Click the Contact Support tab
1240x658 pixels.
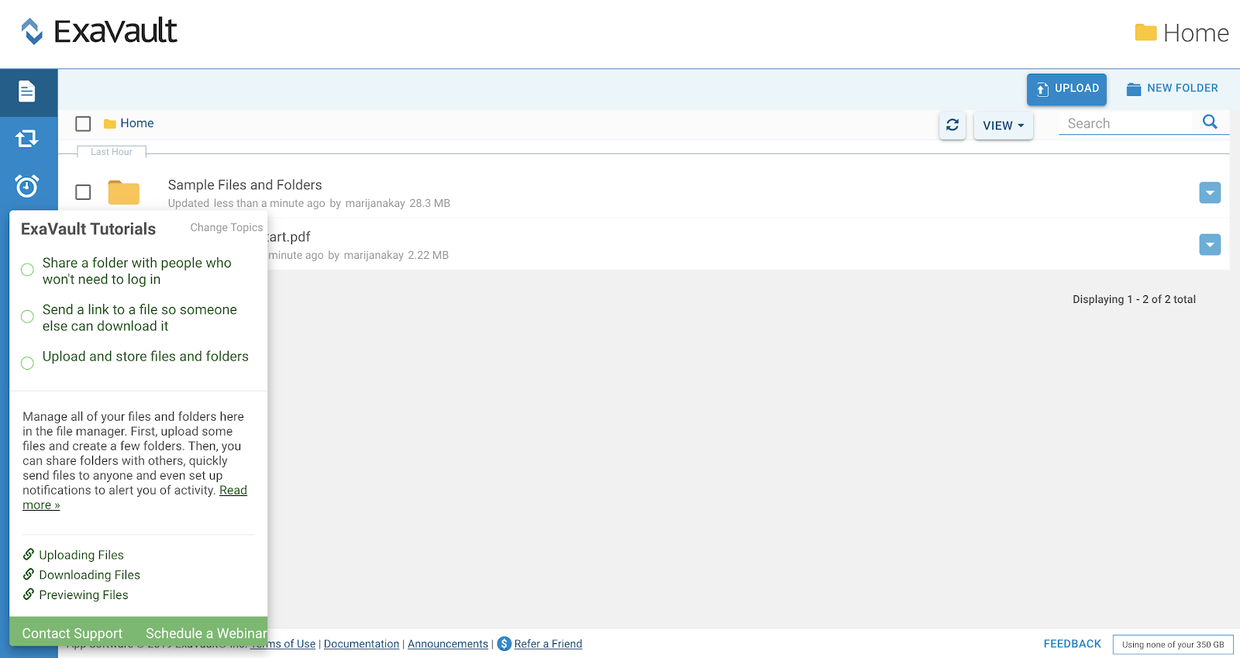(x=72, y=633)
